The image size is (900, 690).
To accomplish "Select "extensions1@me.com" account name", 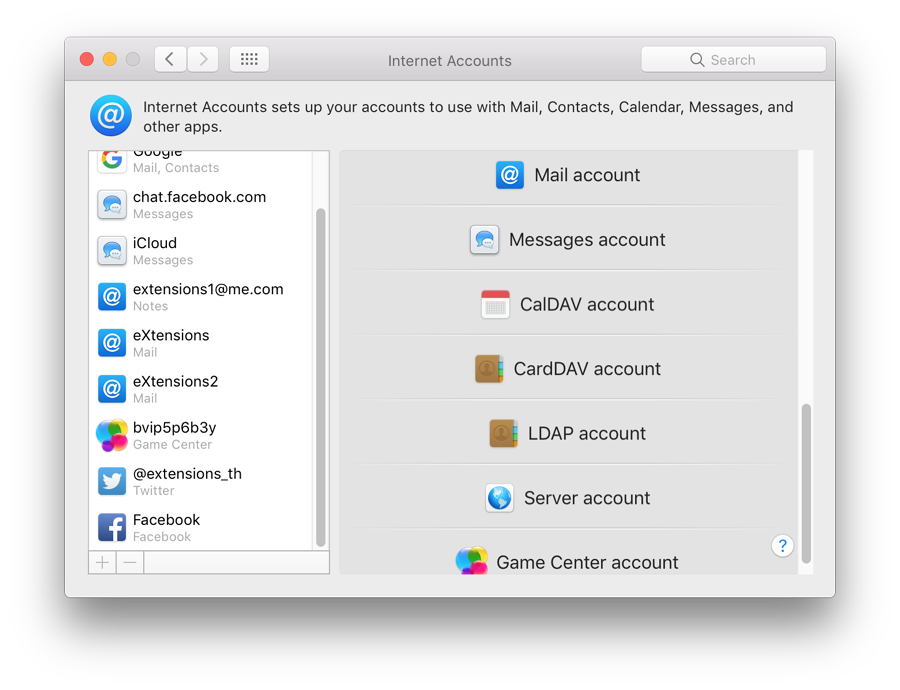I will [x=208, y=289].
